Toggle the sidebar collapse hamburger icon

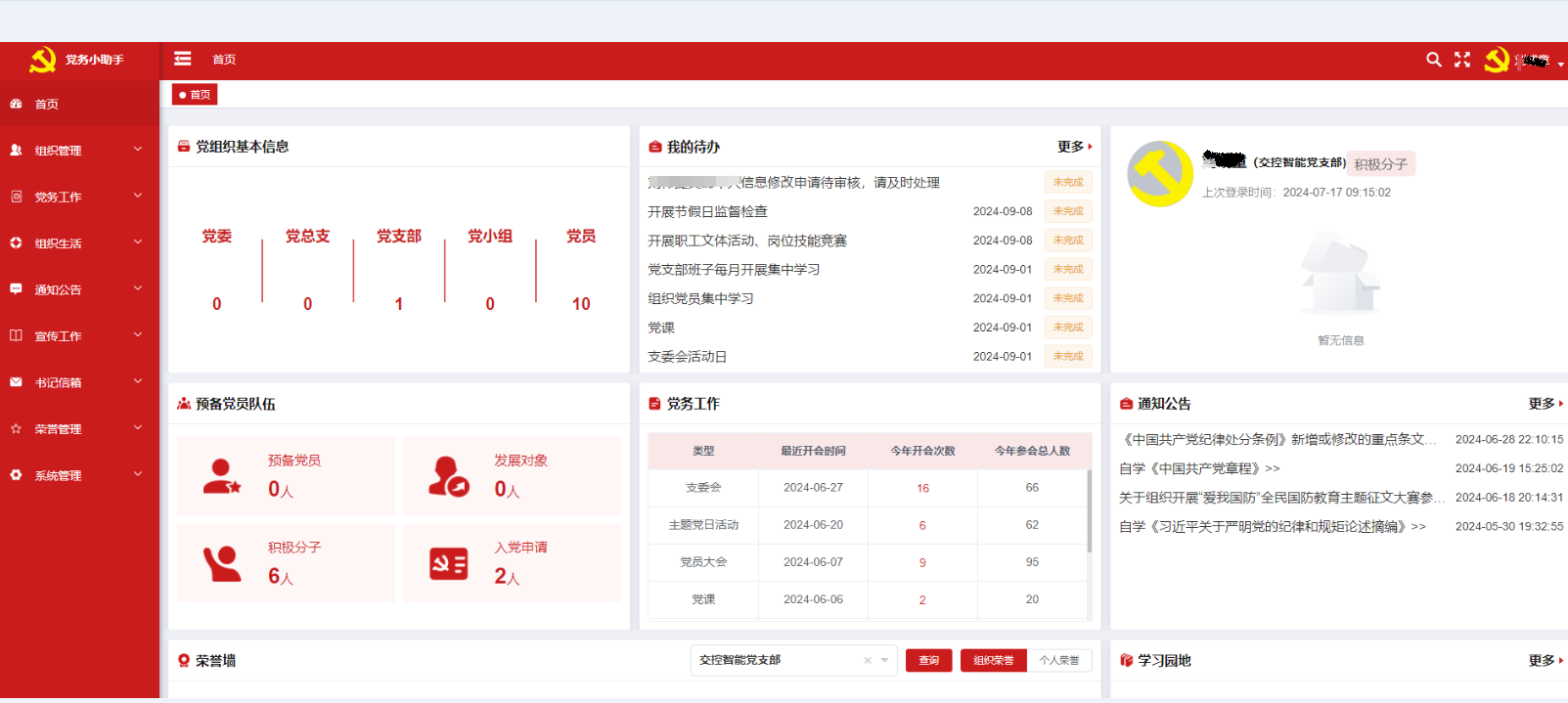pyautogui.click(x=183, y=59)
